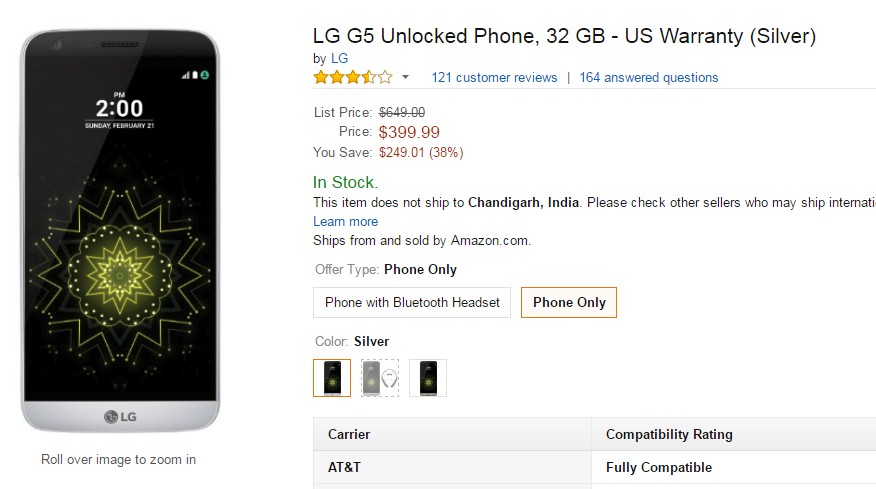This screenshot has width=876, height=489.
Task: Click the large LG G5 product image
Action: click(x=120, y=230)
